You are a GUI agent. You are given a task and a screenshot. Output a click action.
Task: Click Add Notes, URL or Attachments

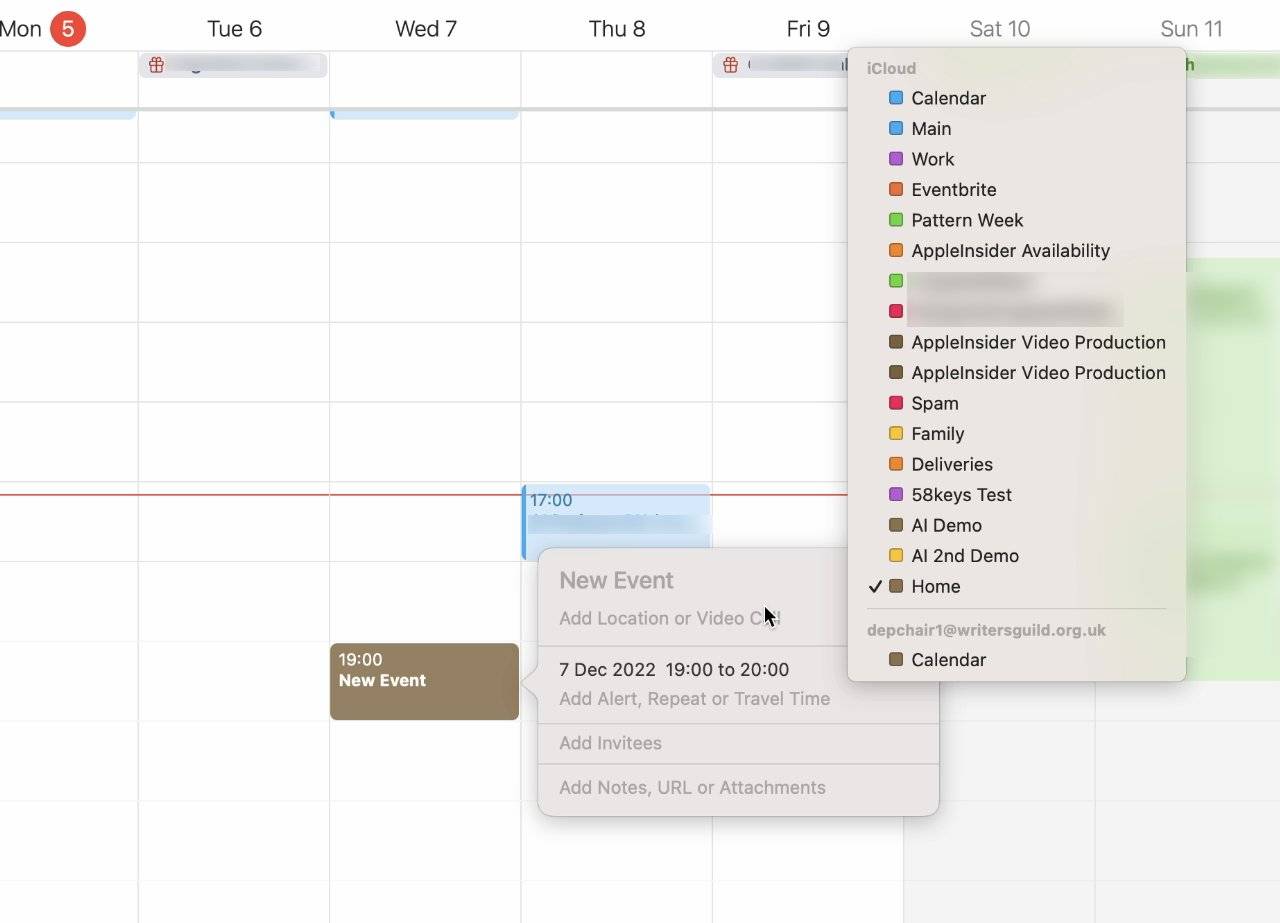coord(692,787)
